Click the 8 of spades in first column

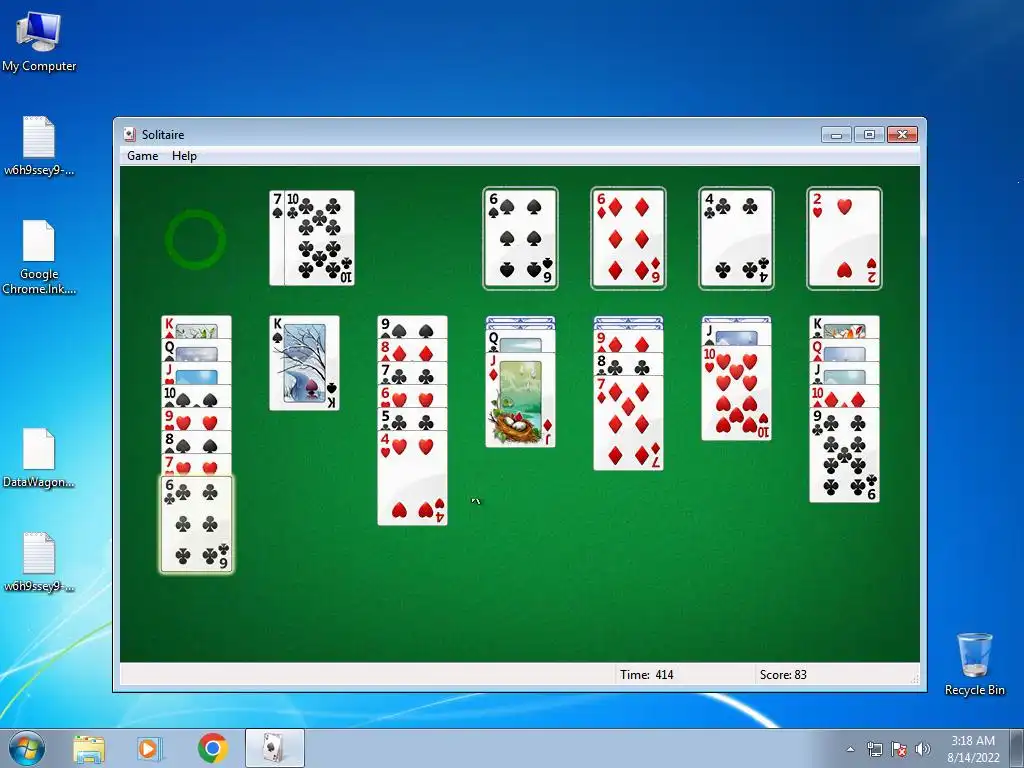pyautogui.click(x=197, y=442)
